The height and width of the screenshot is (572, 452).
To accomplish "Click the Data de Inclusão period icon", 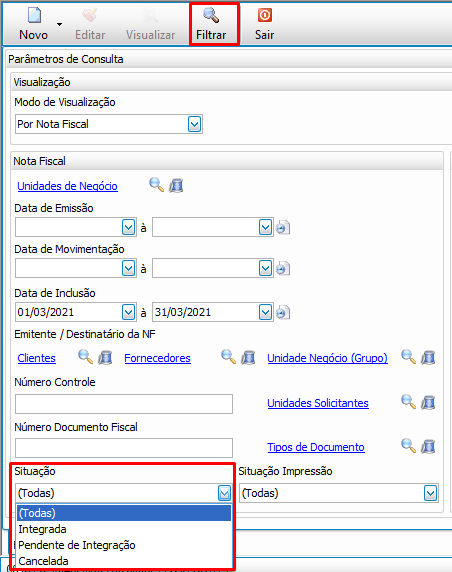I will coord(283,313).
